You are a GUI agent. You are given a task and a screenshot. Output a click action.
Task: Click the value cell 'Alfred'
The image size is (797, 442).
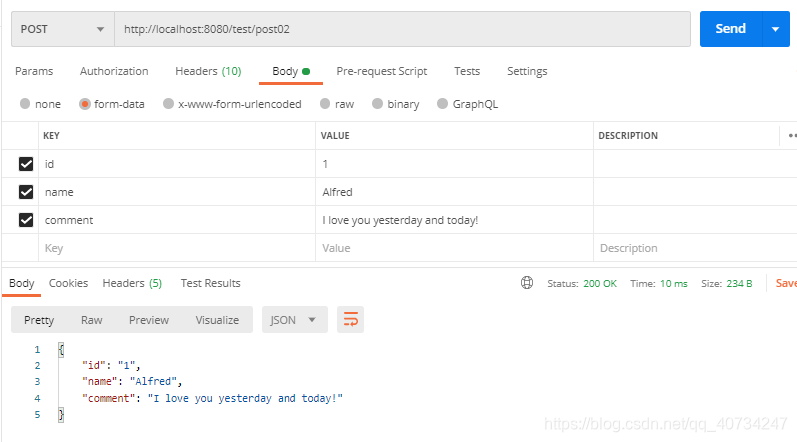tap(454, 192)
